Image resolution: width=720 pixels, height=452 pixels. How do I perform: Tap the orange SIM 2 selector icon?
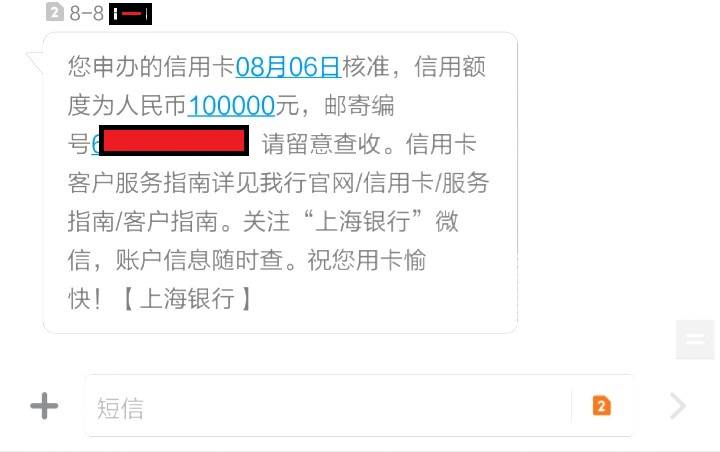point(602,406)
